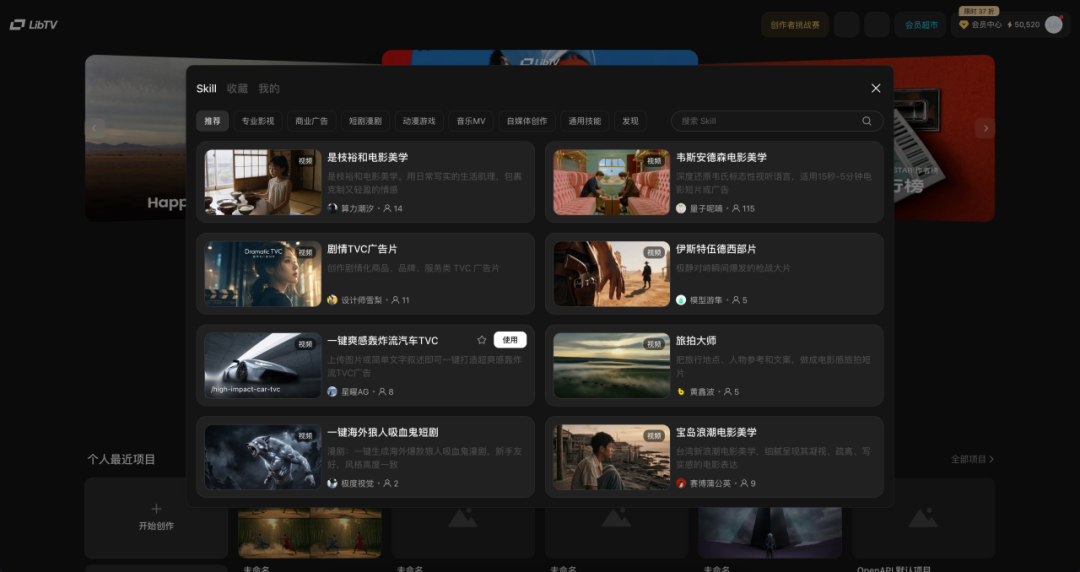Click the 剧情TVC广告片 title
The image size is (1080, 572).
(362, 249)
